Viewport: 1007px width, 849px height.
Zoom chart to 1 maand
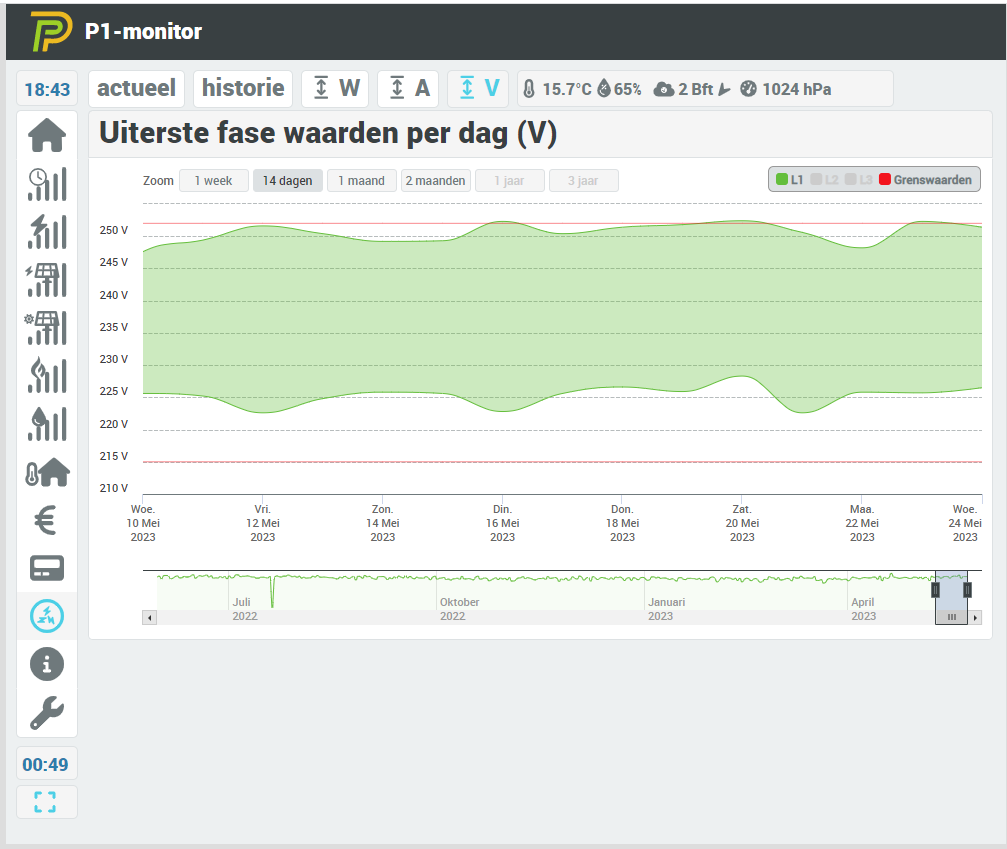[361, 180]
